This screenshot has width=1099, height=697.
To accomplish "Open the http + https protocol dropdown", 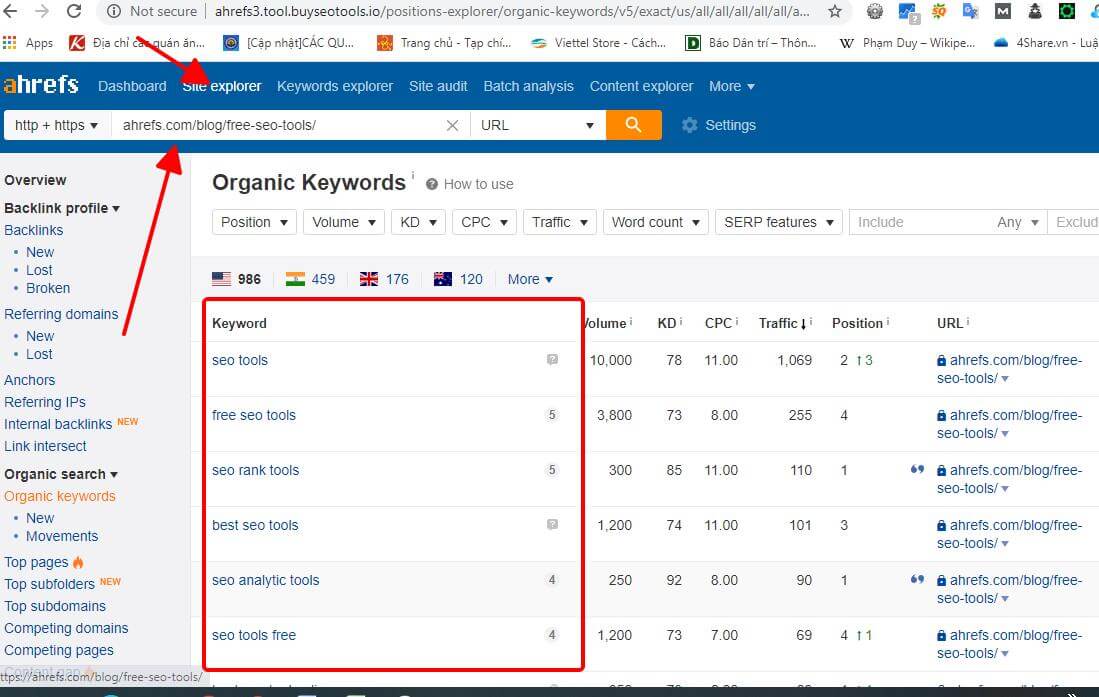I will click(x=55, y=125).
